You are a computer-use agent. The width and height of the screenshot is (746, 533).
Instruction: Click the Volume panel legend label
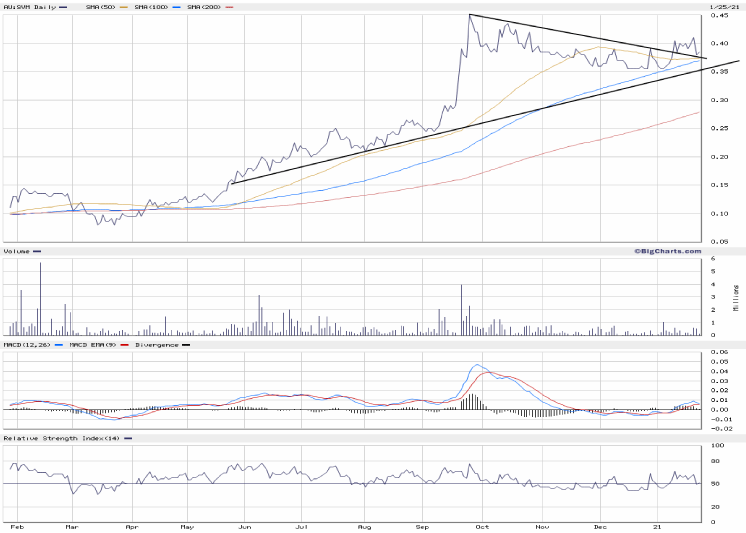18,251
